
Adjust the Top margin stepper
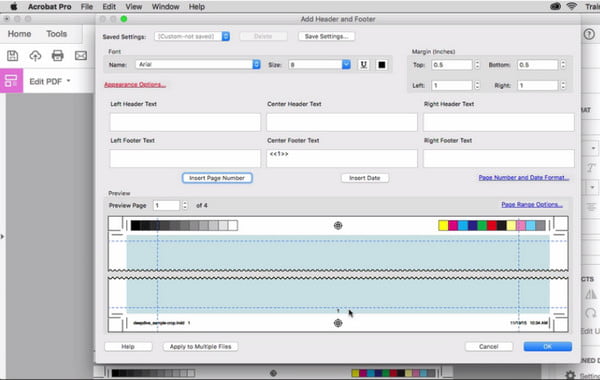click(477, 65)
